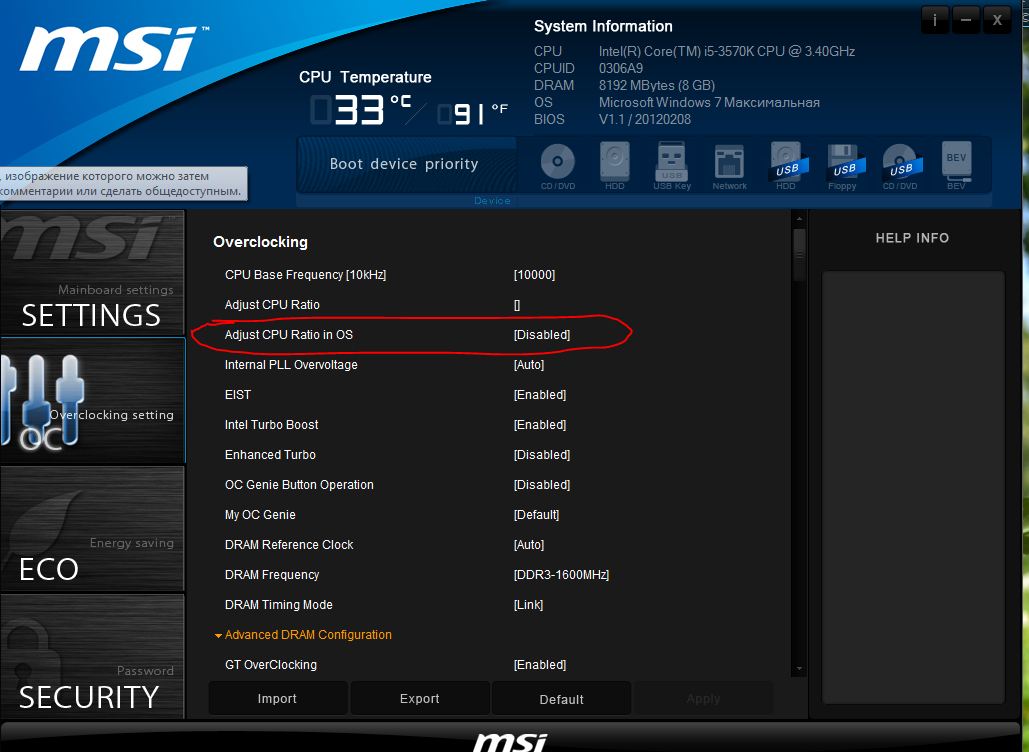Click the OC Genie Button Operation label
This screenshot has width=1029, height=752.
[x=299, y=485]
